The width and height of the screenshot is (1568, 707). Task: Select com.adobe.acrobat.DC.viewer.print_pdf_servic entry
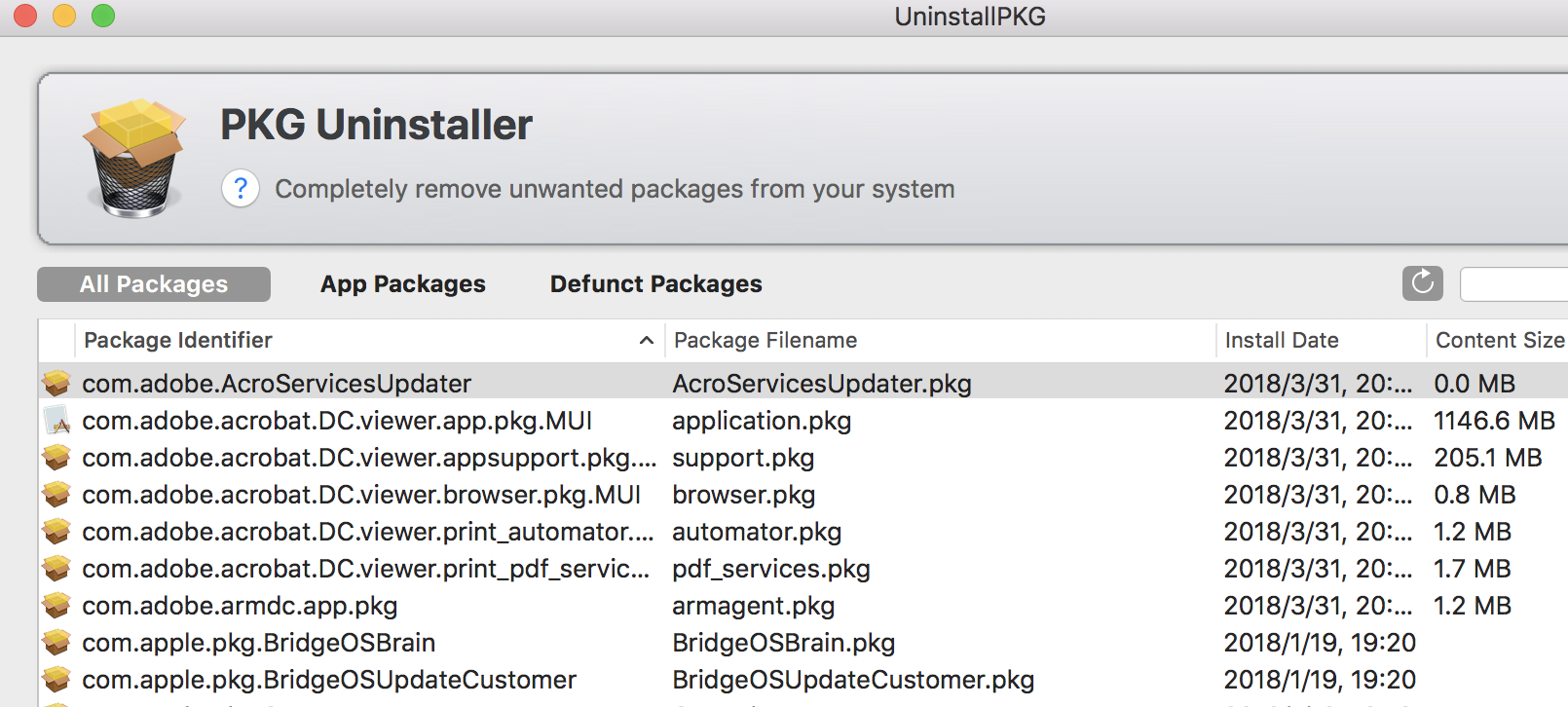coord(365,569)
